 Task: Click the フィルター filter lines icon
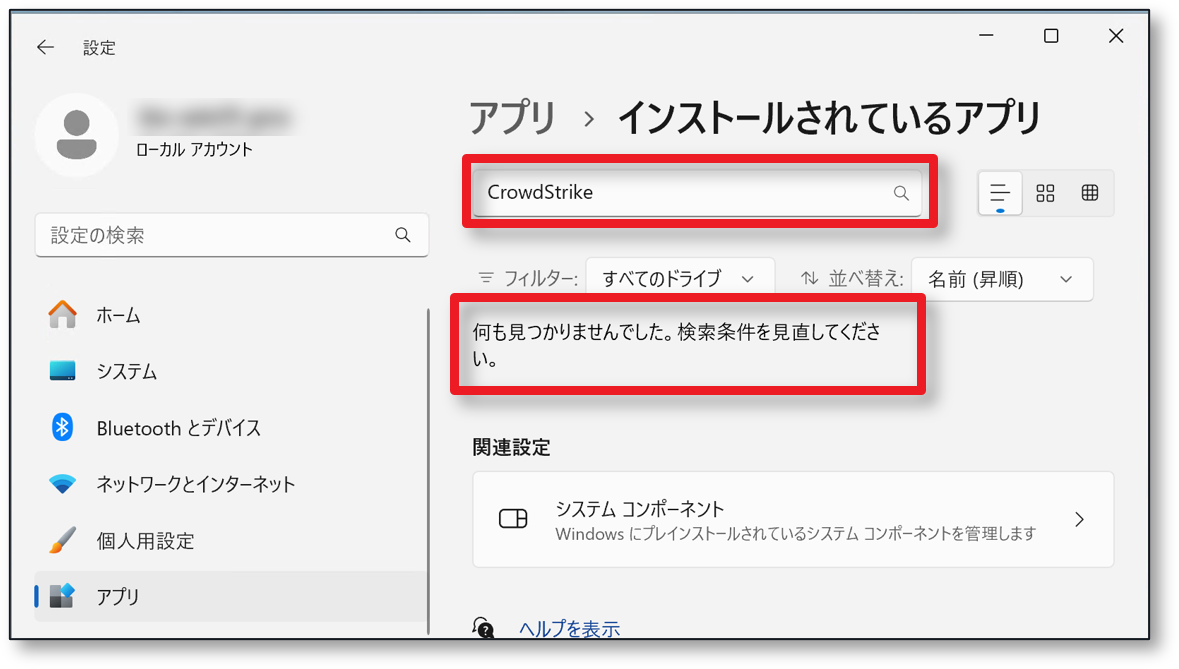pyautogui.click(x=486, y=278)
